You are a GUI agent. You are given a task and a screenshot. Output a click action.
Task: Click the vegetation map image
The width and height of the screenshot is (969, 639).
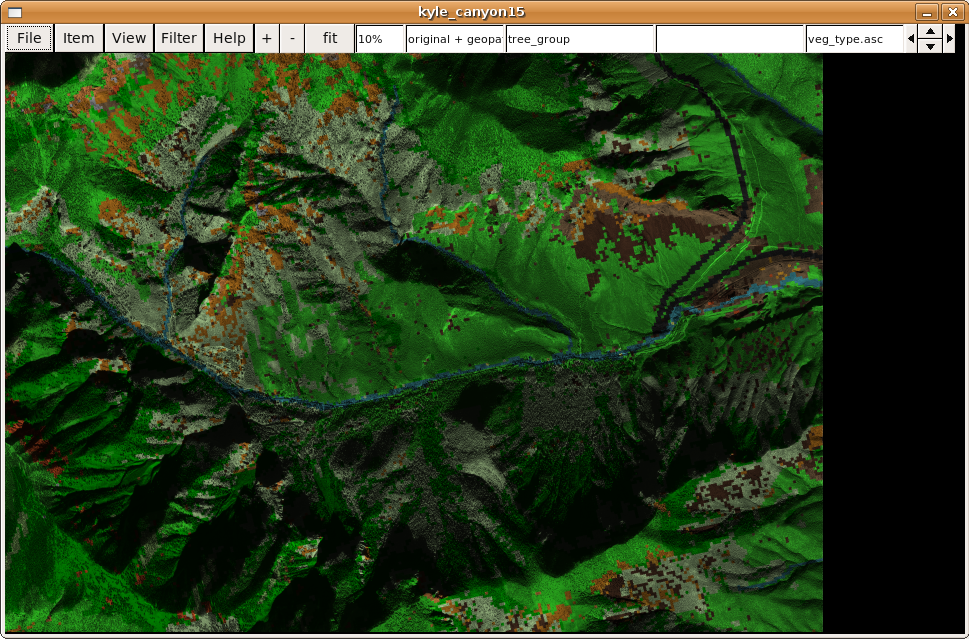coord(413,342)
